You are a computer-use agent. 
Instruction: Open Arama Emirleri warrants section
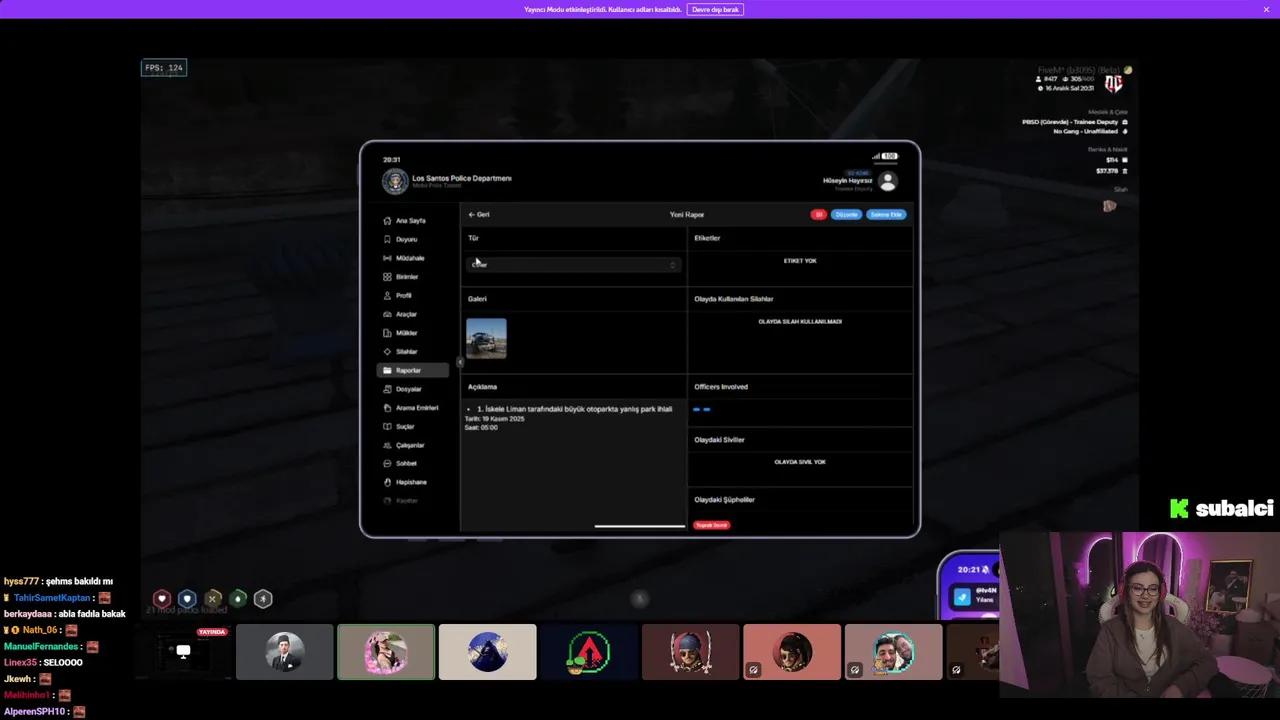point(412,408)
